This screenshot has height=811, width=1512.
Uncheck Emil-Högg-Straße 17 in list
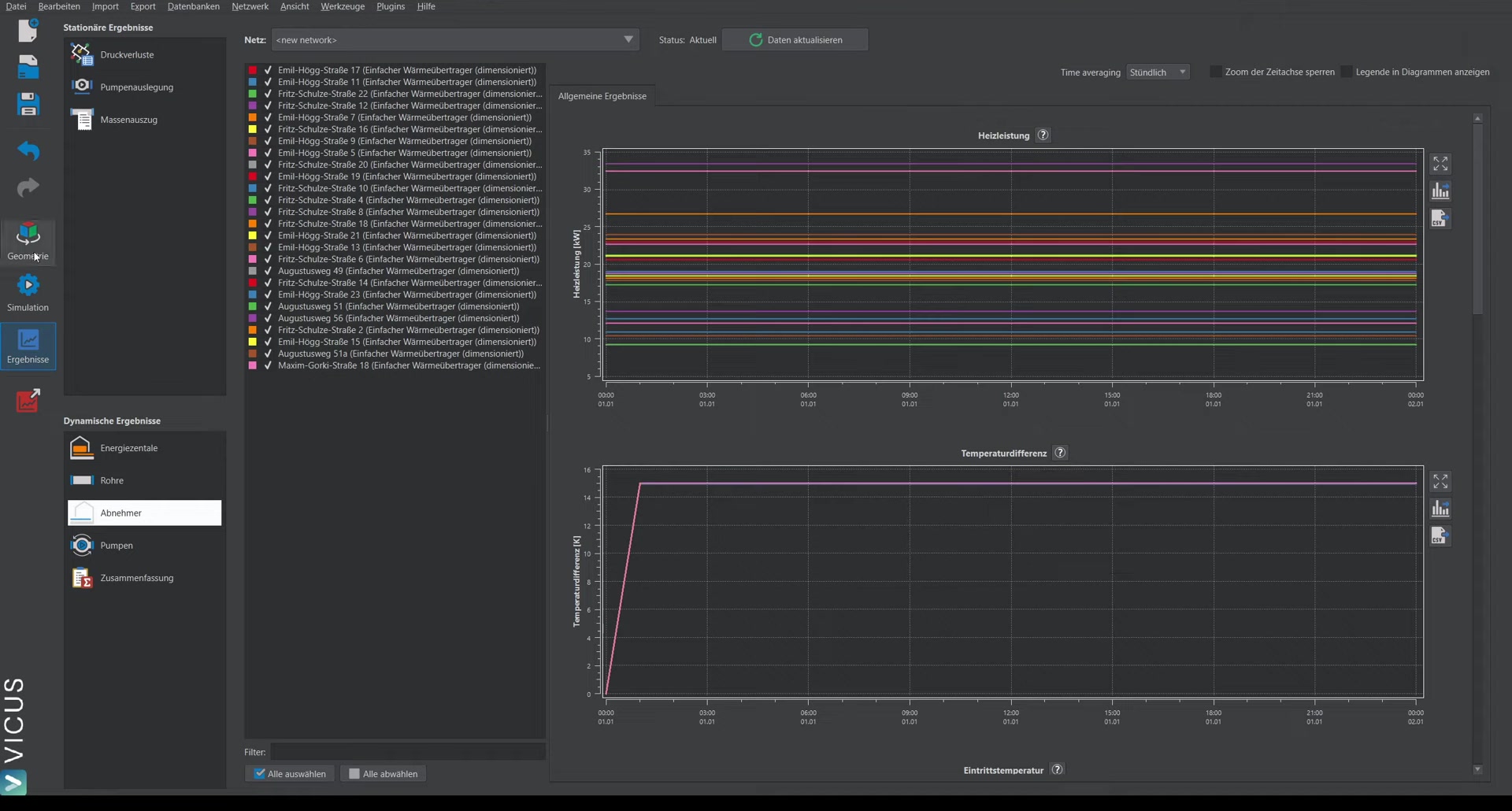point(268,70)
